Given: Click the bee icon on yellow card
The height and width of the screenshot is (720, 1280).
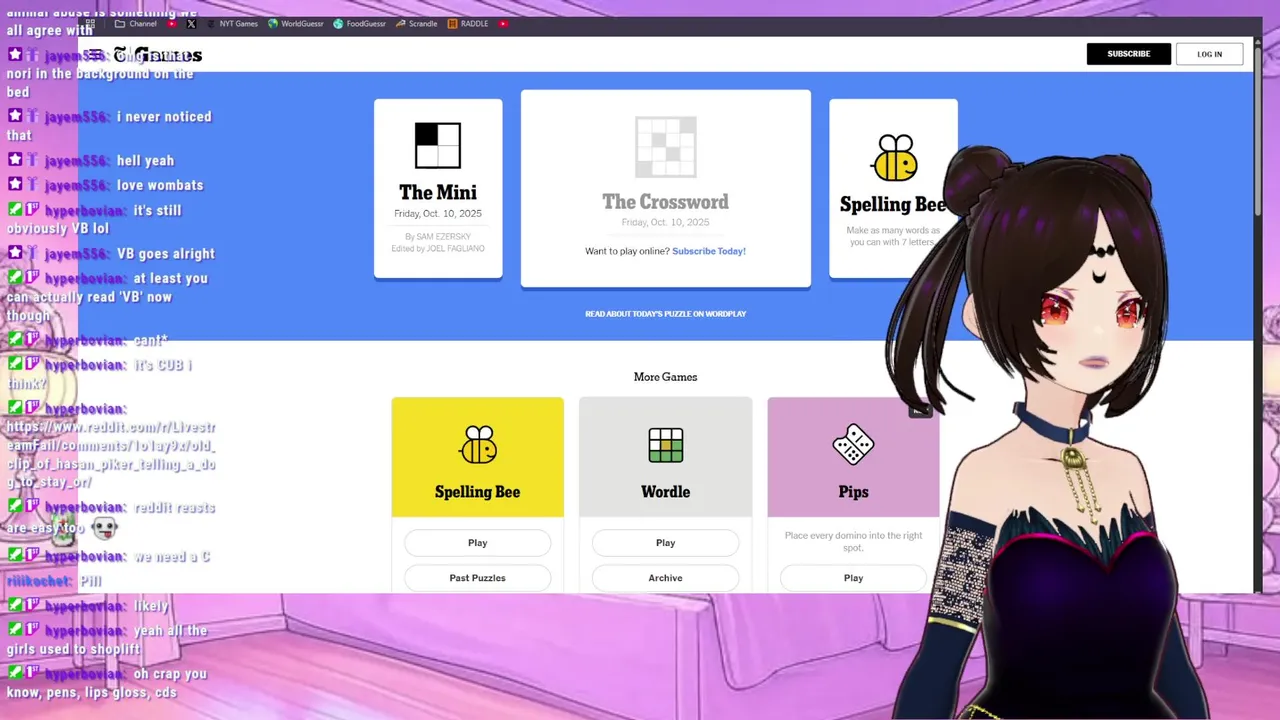Looking at the screenshot, I should 477,445.
